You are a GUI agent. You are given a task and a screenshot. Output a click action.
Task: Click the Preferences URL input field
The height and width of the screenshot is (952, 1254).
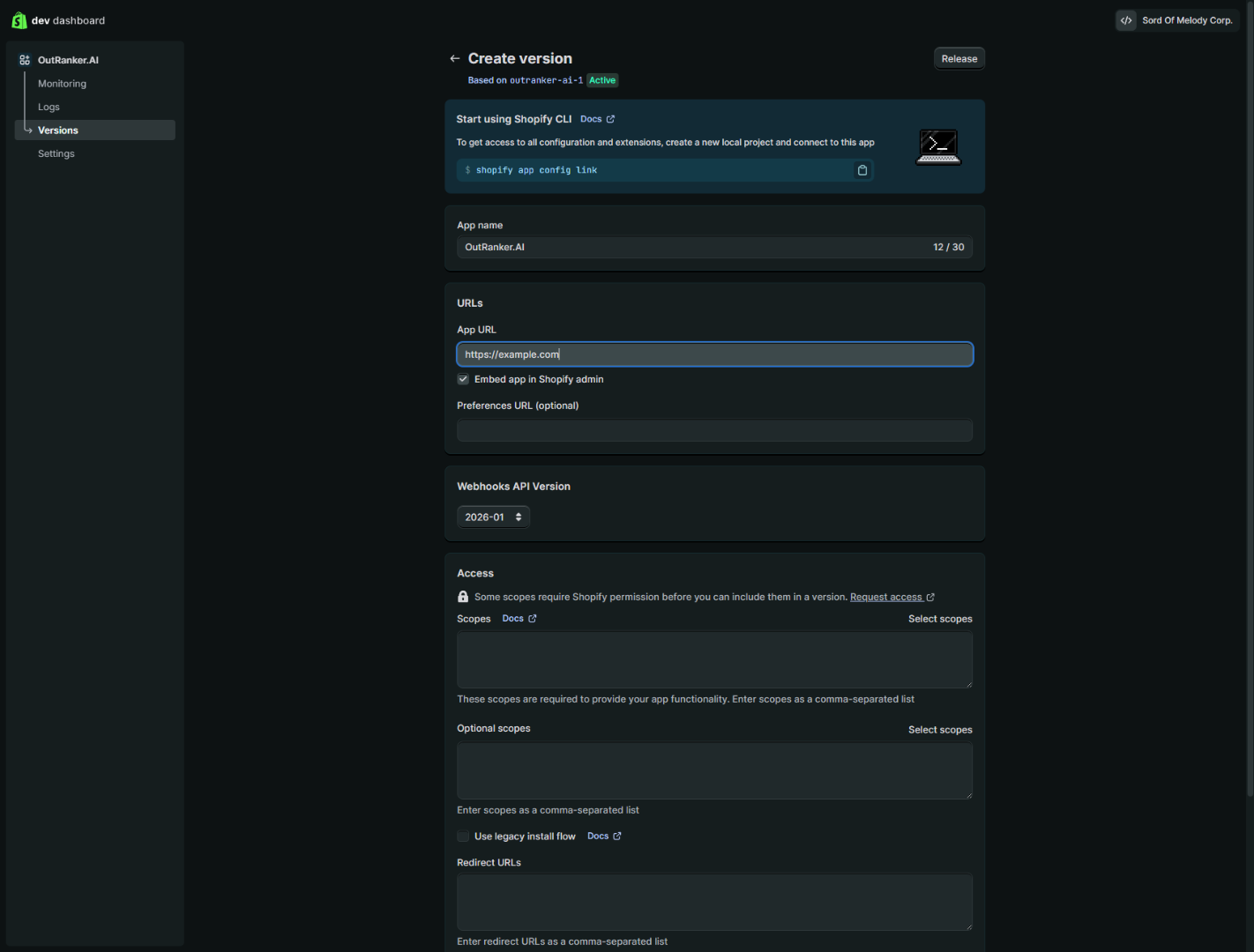[714, 431]
